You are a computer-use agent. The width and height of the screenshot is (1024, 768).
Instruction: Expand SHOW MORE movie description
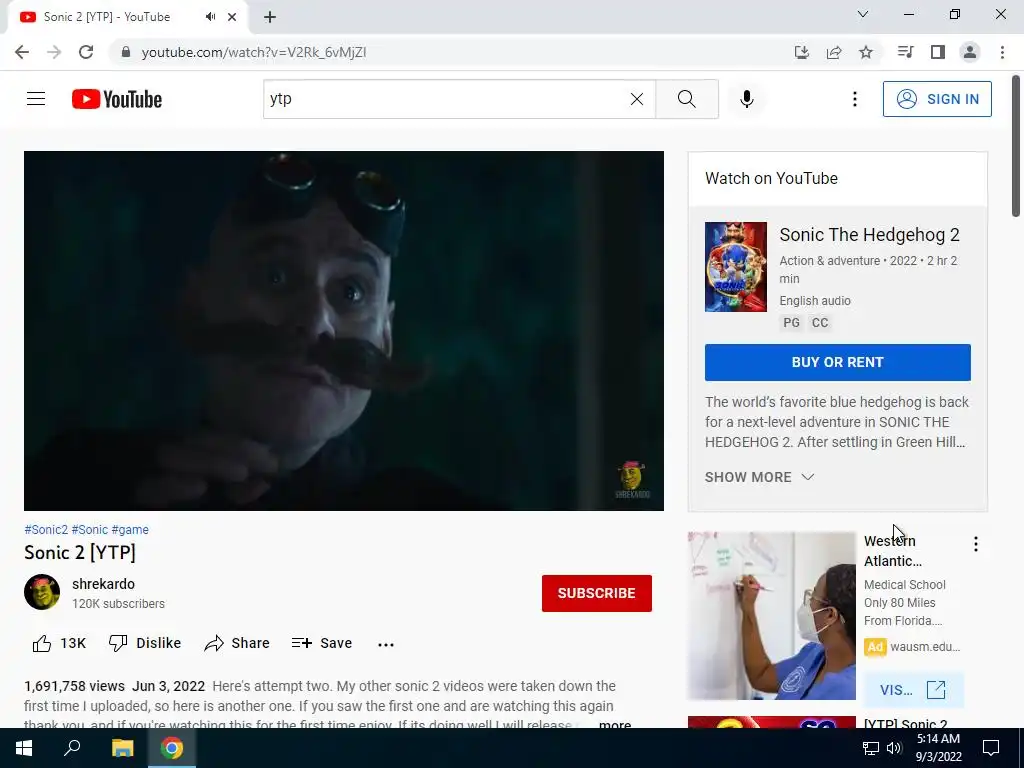point(760,477)
